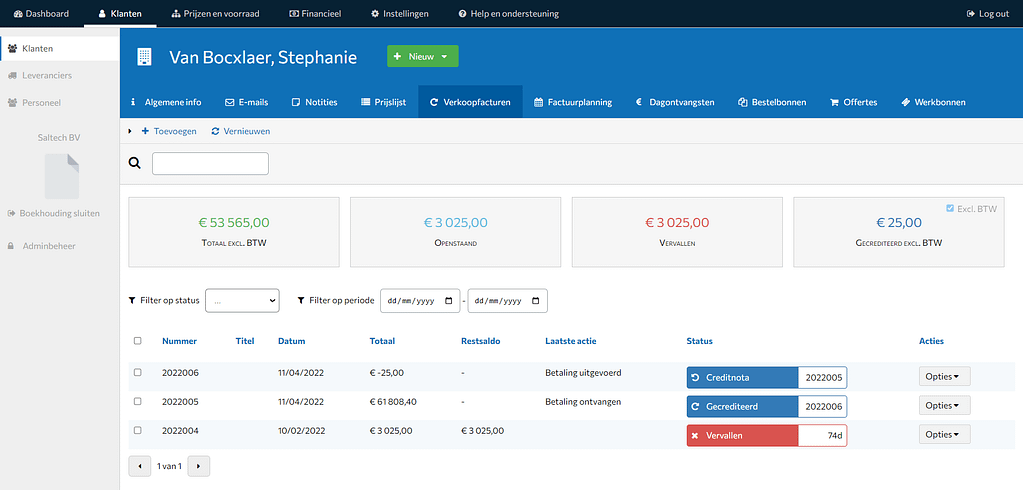Click linked number 2022005 in Creditnota badge

(823, 377)
